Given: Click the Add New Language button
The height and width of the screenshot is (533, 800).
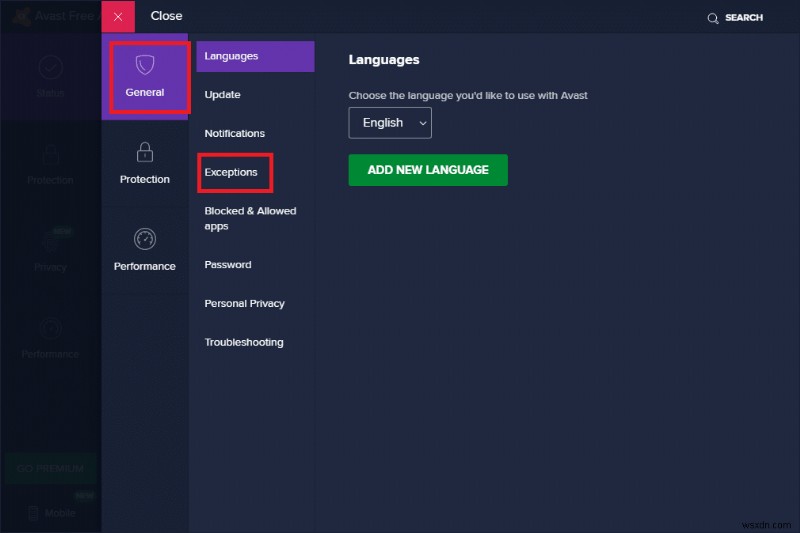Looking at the screenshot, I should point(428,170).
